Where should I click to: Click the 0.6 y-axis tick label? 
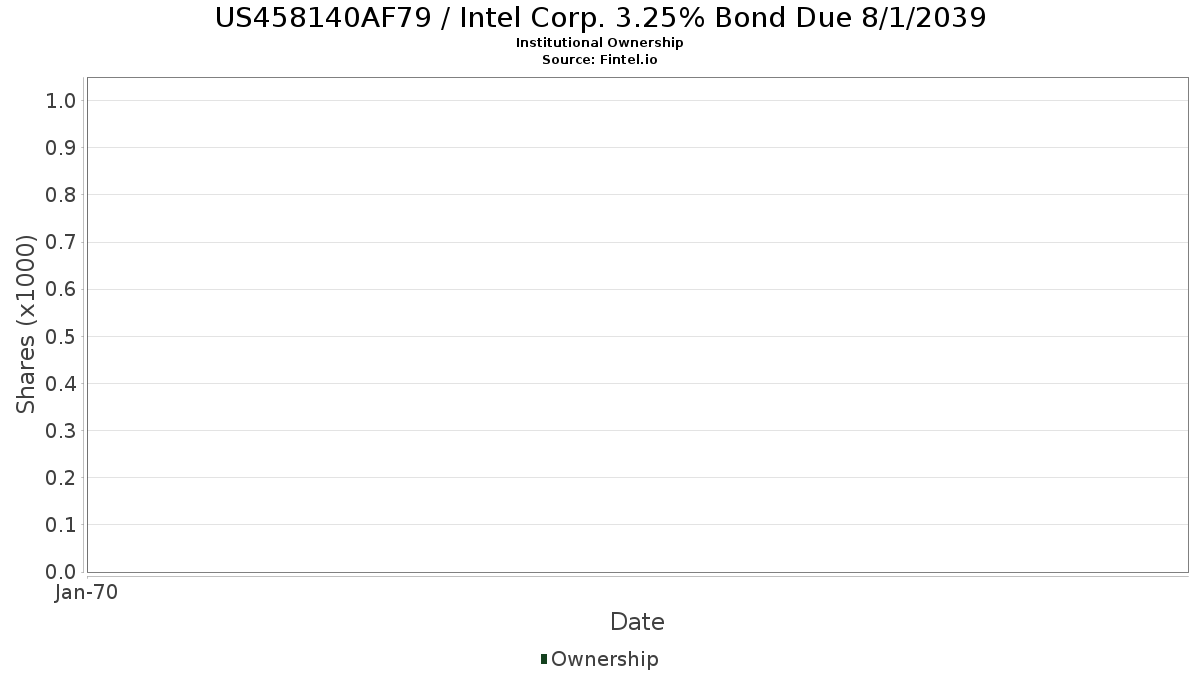pos(61,289)
